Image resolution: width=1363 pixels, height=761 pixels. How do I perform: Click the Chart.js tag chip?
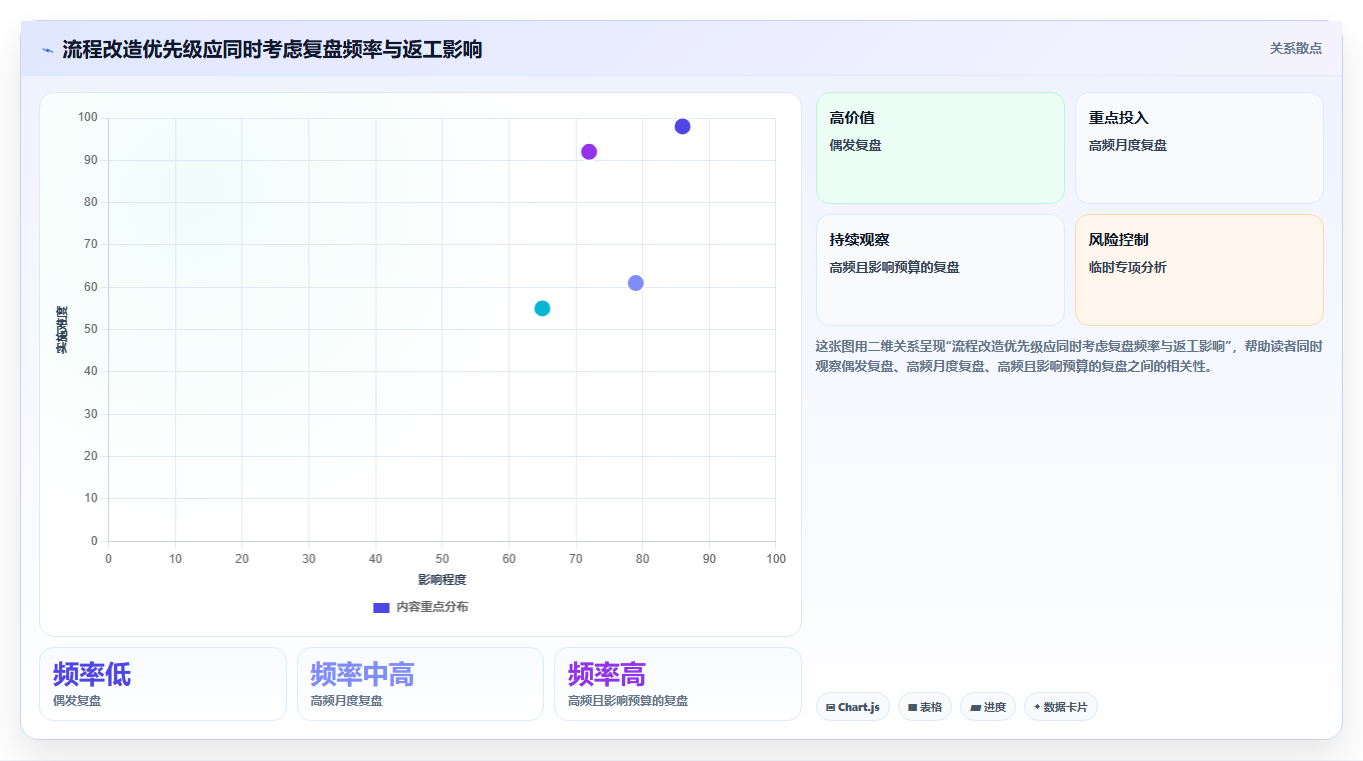point(853,707)
